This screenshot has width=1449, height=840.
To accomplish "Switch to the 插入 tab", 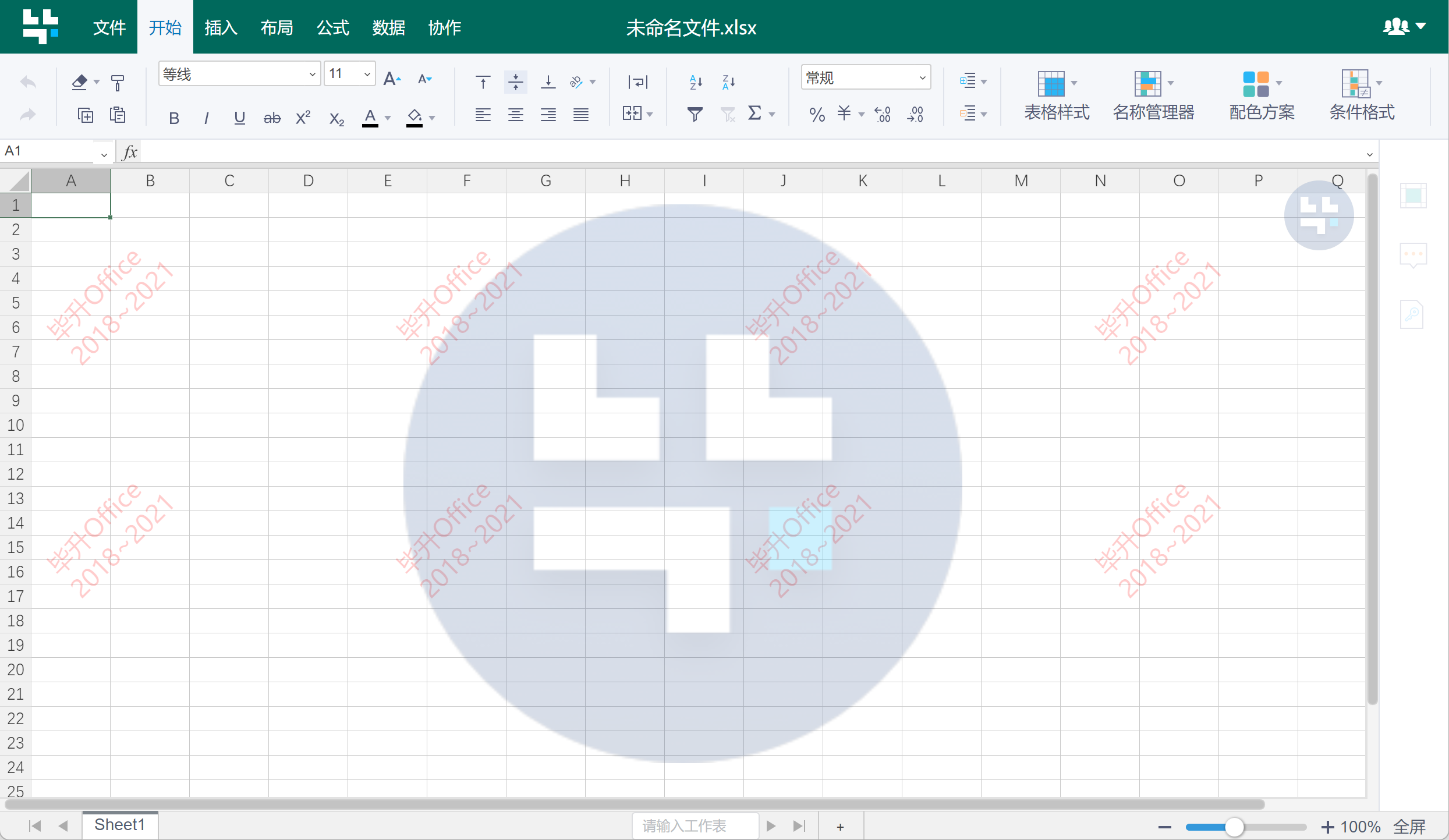I will (x=221, y=27).
